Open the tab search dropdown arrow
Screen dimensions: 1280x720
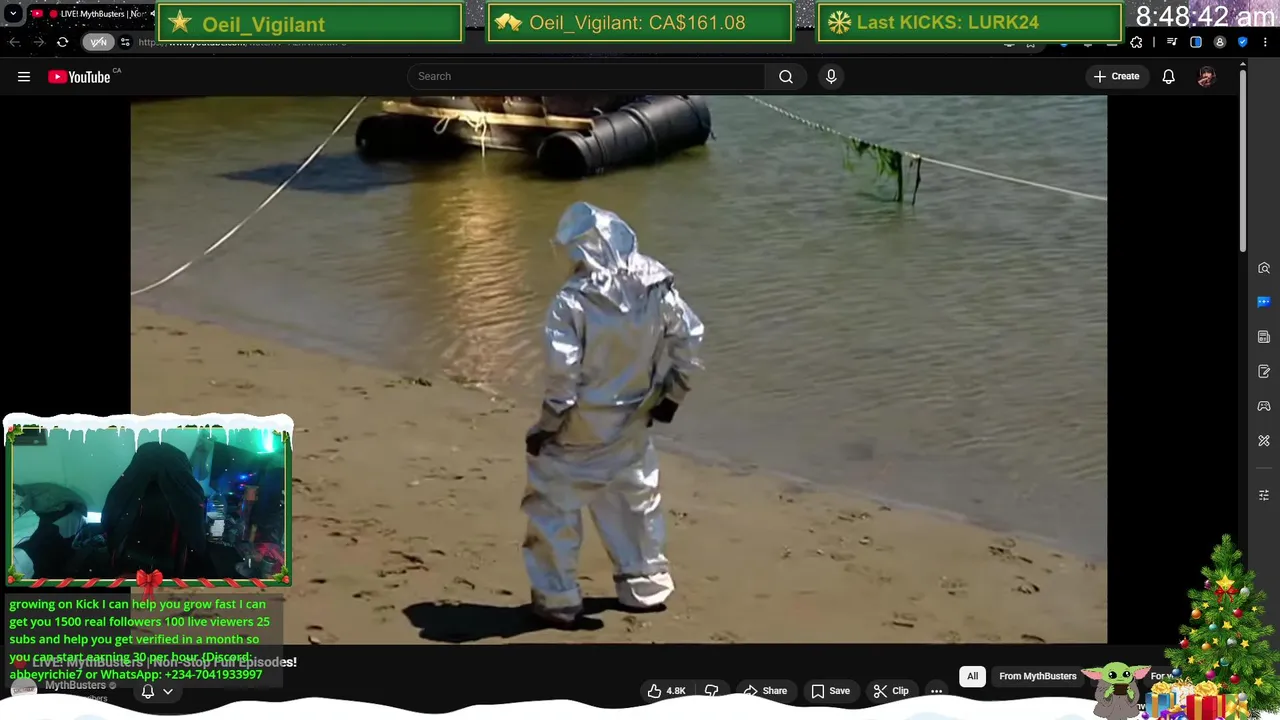13,14
